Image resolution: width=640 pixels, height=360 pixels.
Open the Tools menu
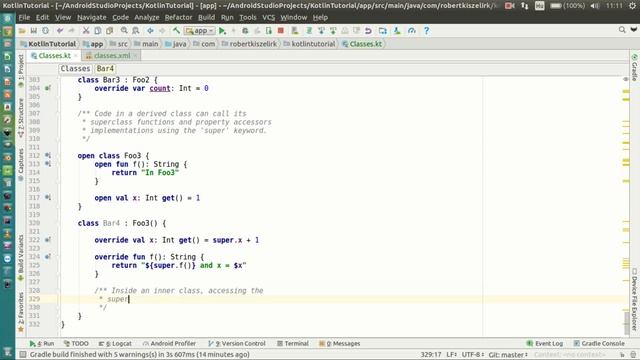click(248, 18)
